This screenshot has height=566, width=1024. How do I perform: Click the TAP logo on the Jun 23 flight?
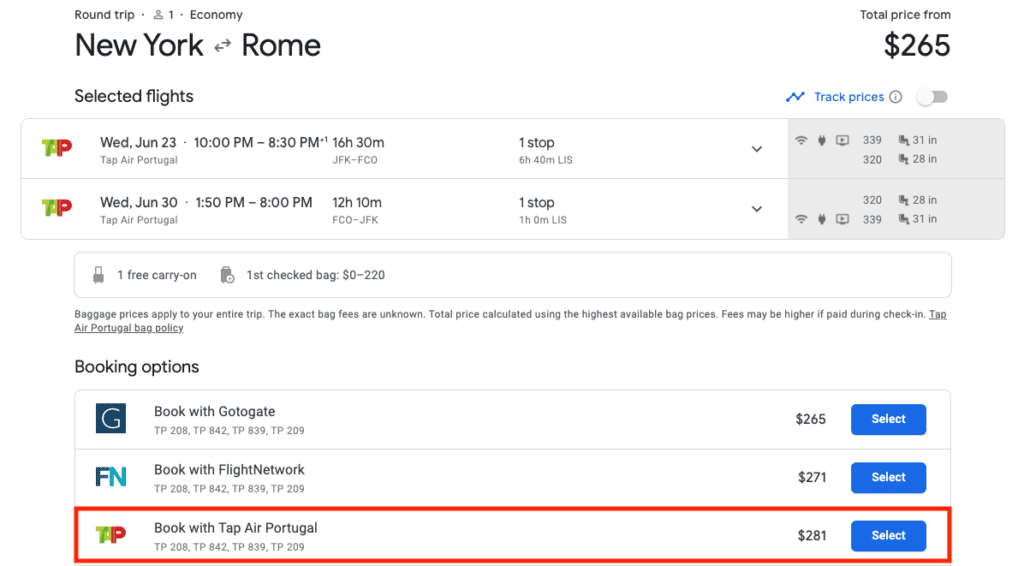point(57,148)
